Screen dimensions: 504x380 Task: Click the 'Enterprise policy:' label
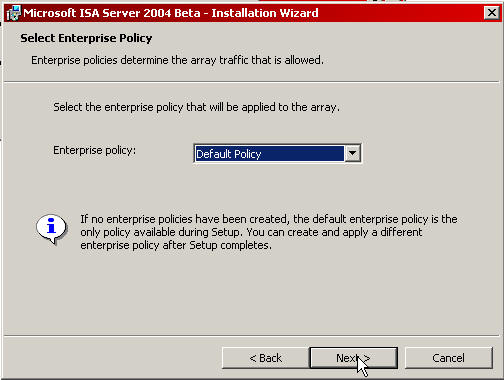tap(95, 150)
